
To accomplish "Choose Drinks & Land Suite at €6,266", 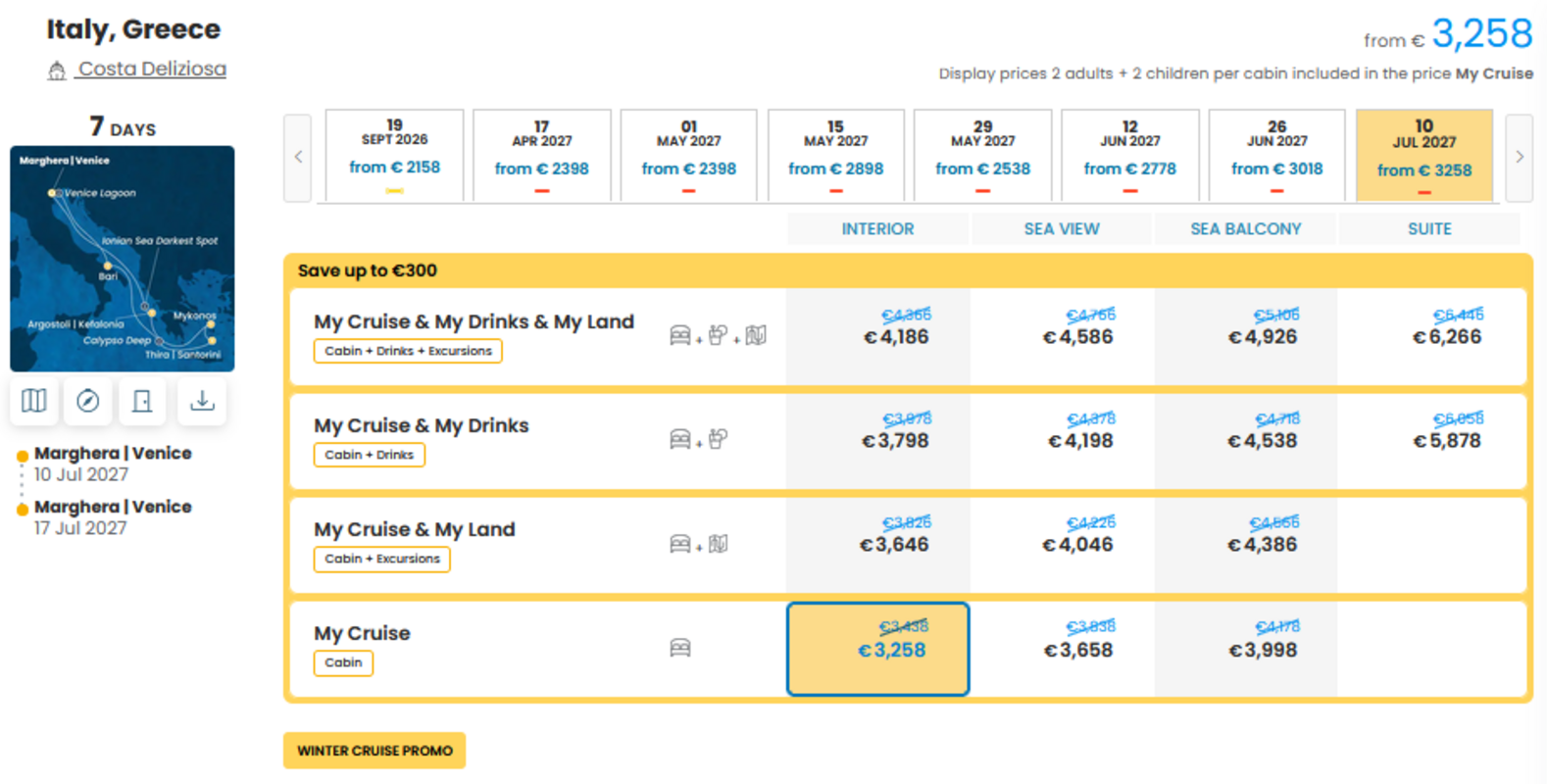I will point(1431,336).
